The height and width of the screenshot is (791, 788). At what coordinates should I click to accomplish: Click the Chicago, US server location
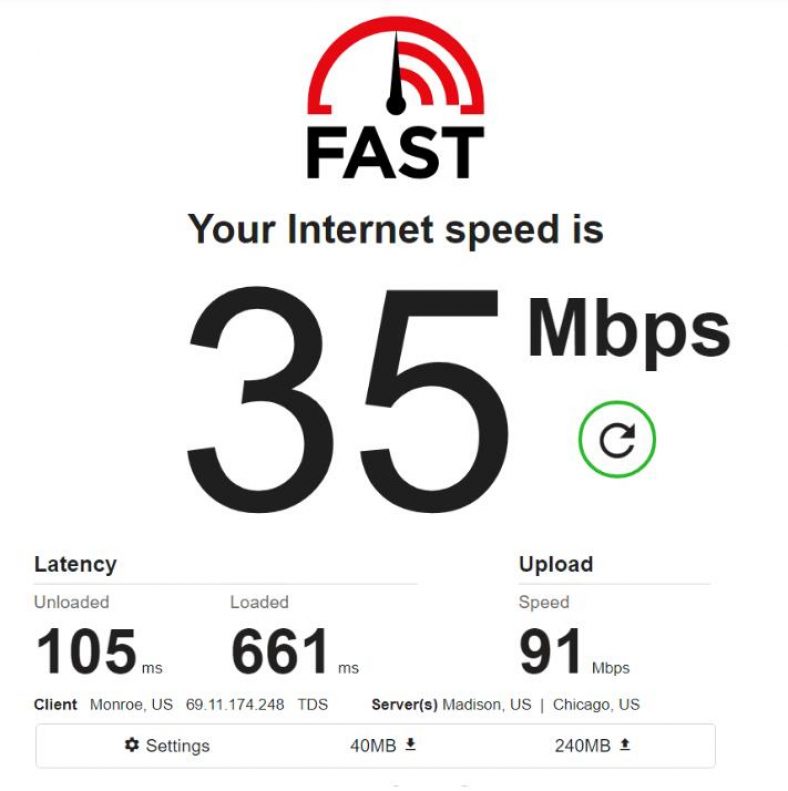(596, 704)
